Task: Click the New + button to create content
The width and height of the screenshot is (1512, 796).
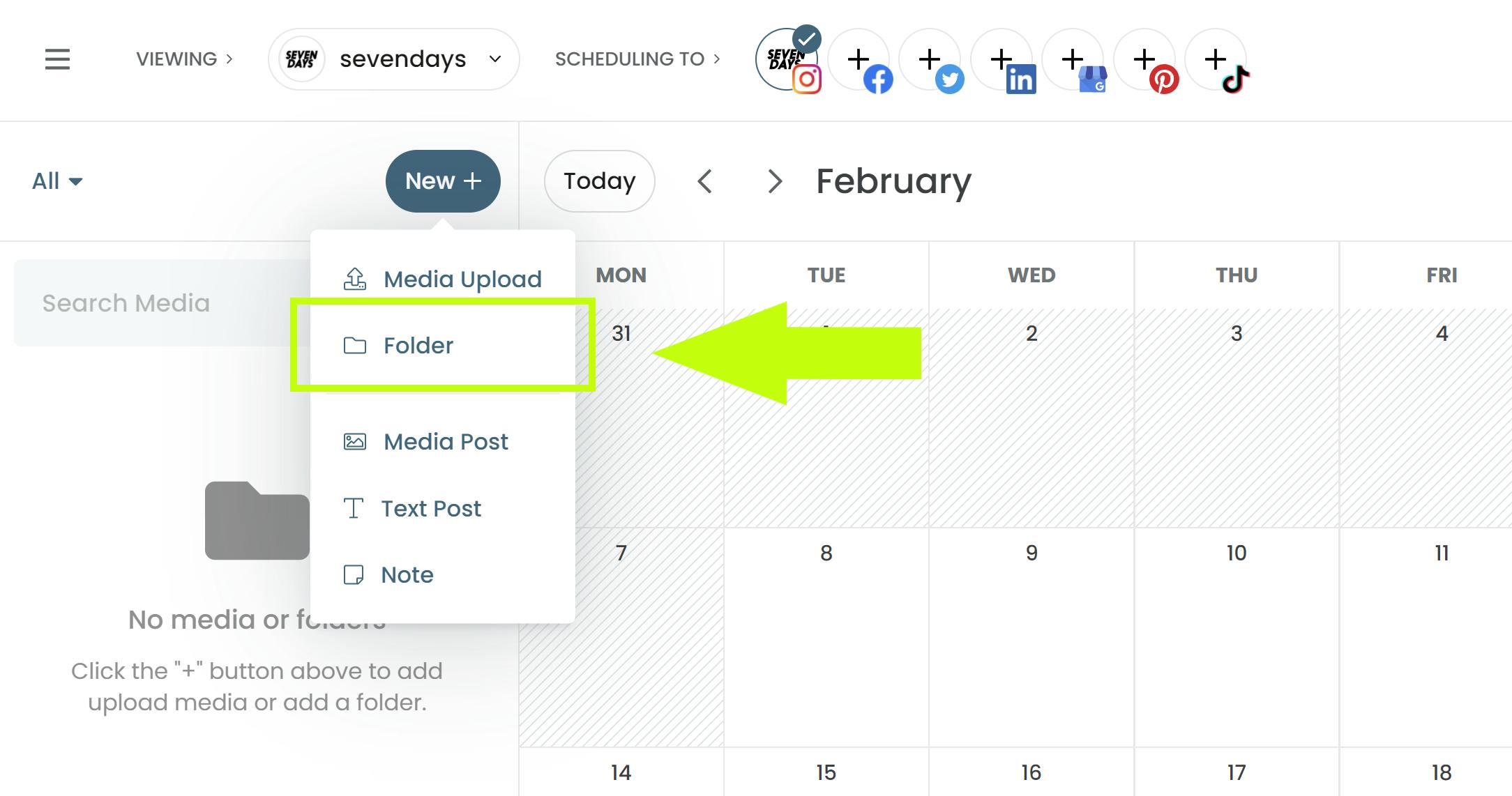Action: click(443, 181)
